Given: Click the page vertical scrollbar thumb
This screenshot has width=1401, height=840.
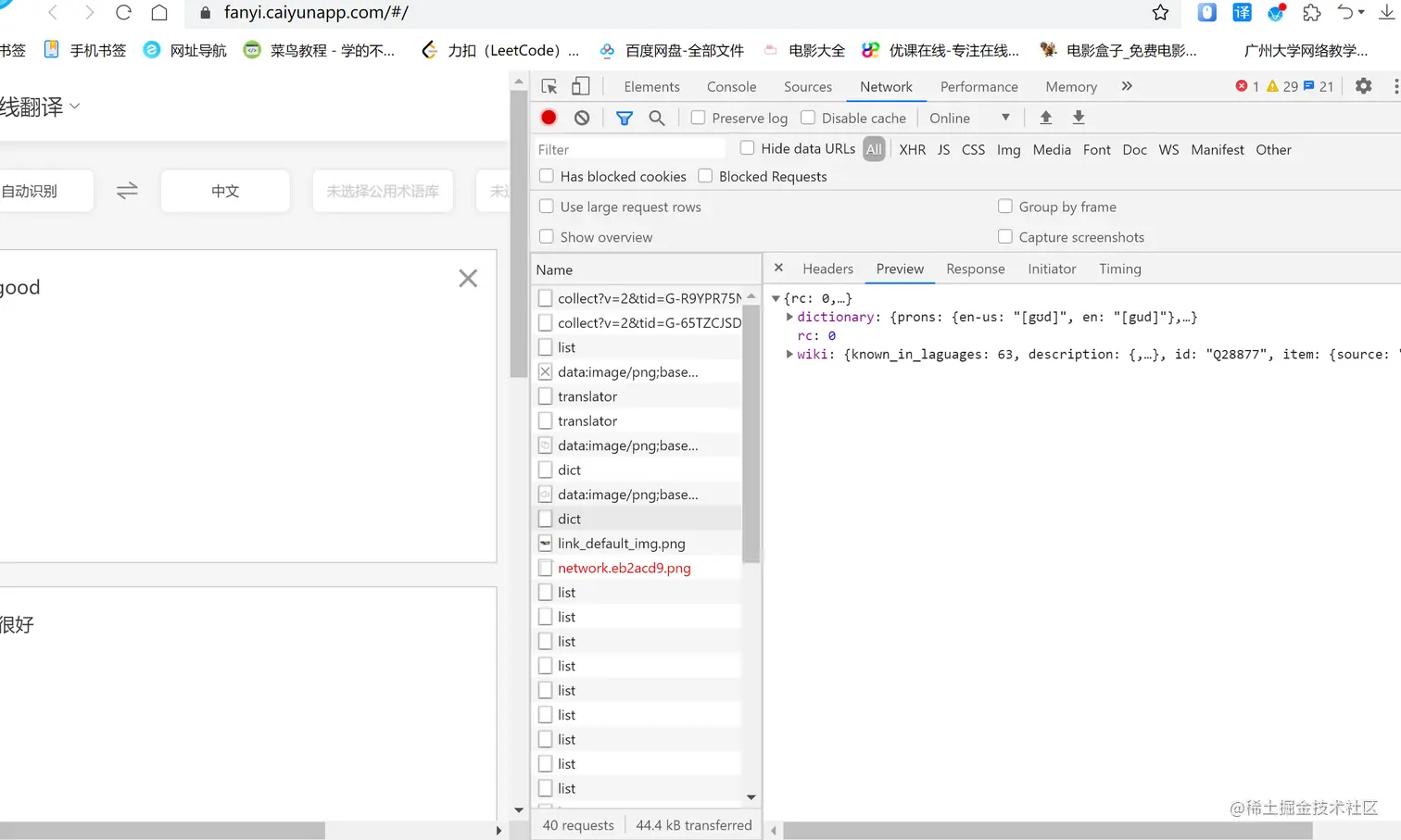Looking at the screenshot, I should [x=518, y=233].
